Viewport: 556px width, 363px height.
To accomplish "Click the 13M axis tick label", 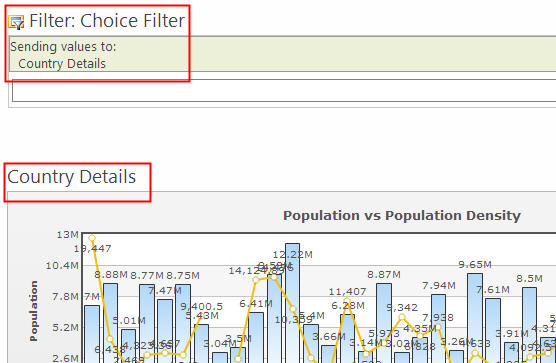I will (x=68, y=235).
